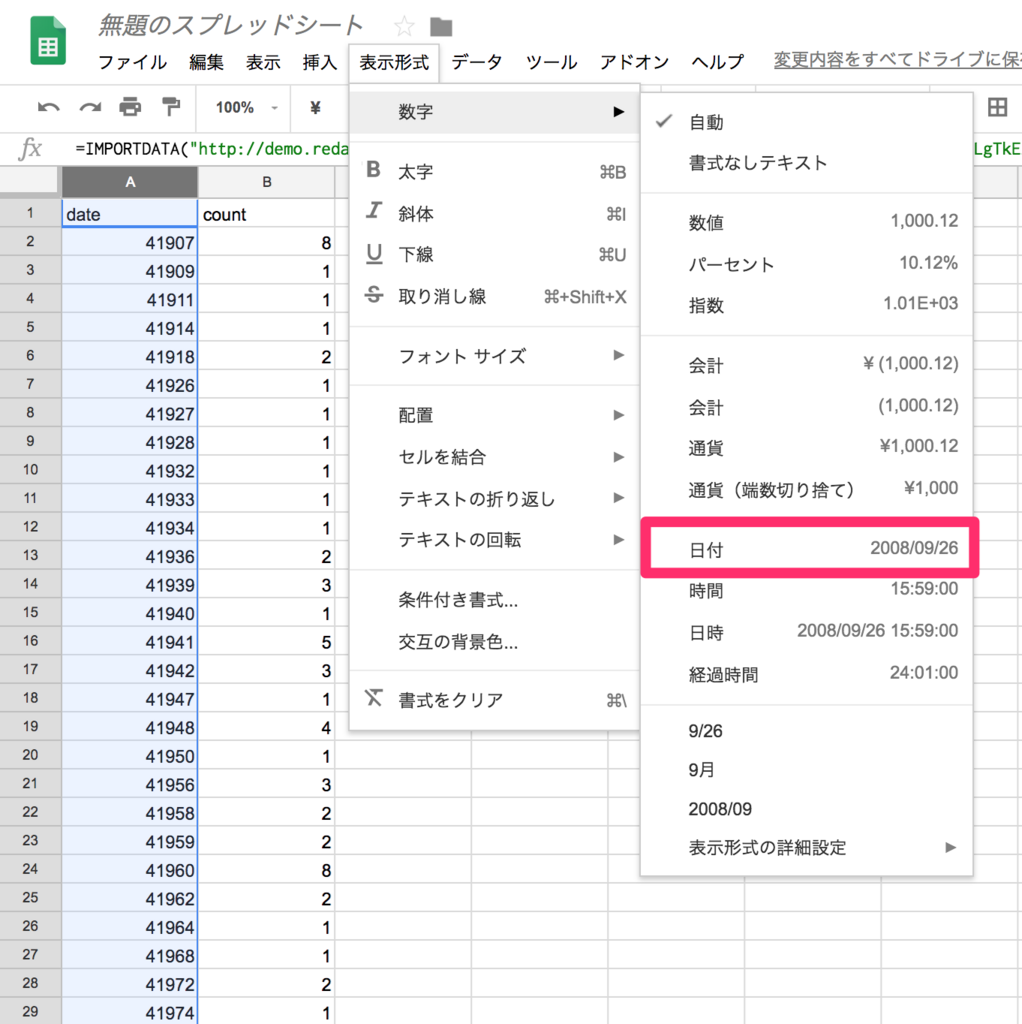This screenshot has height=1024, width=1022.
Task: Choose 数値 1,000.12 format
Action: (x=806, y=222)
